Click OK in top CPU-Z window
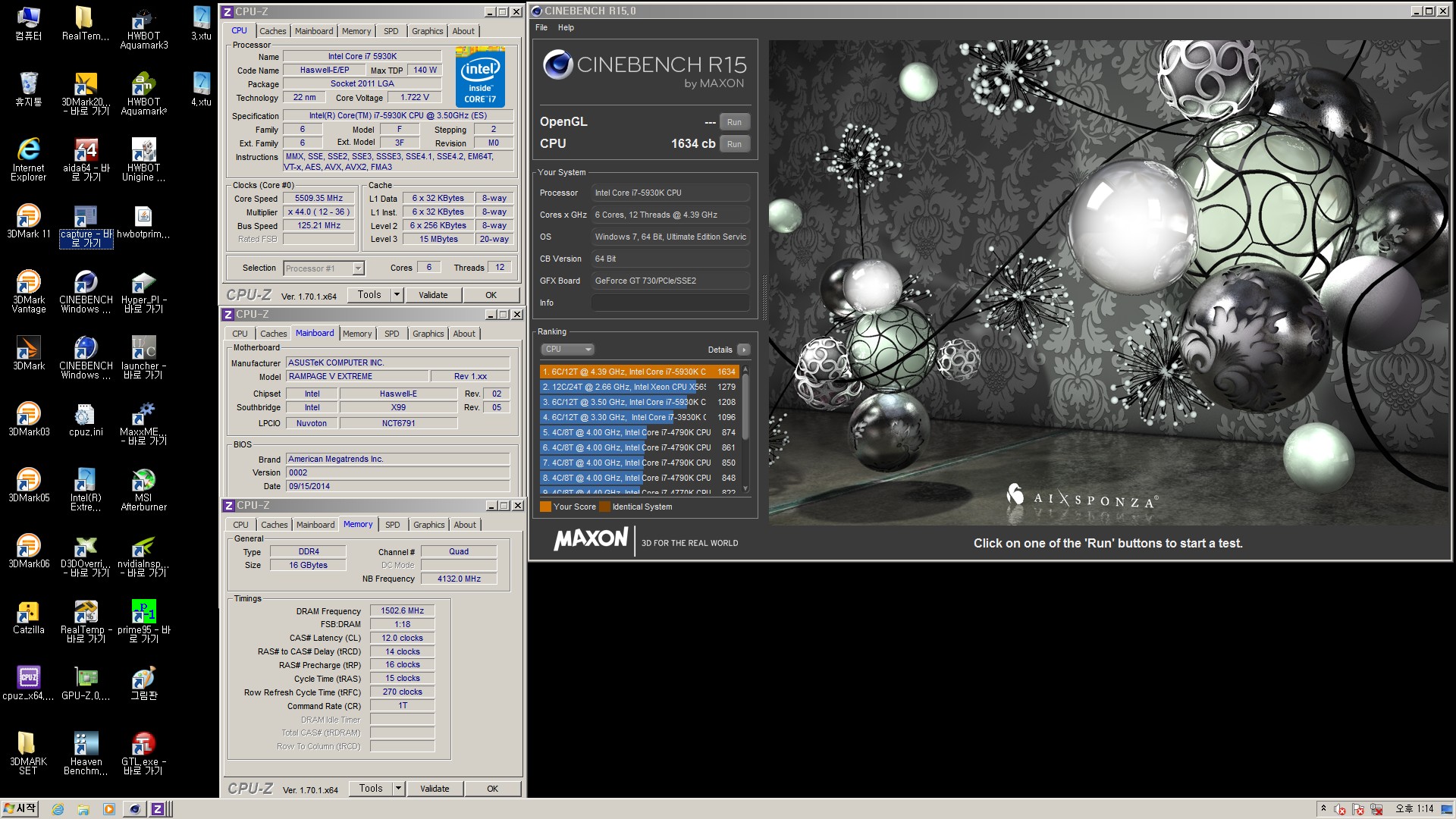 [x=491, y=295]
